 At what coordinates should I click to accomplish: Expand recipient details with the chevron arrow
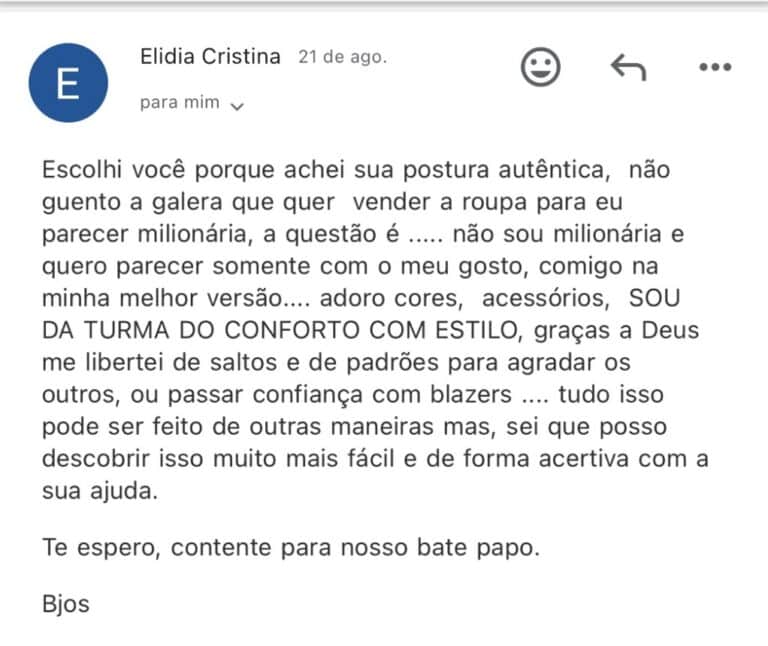(237, 106)
